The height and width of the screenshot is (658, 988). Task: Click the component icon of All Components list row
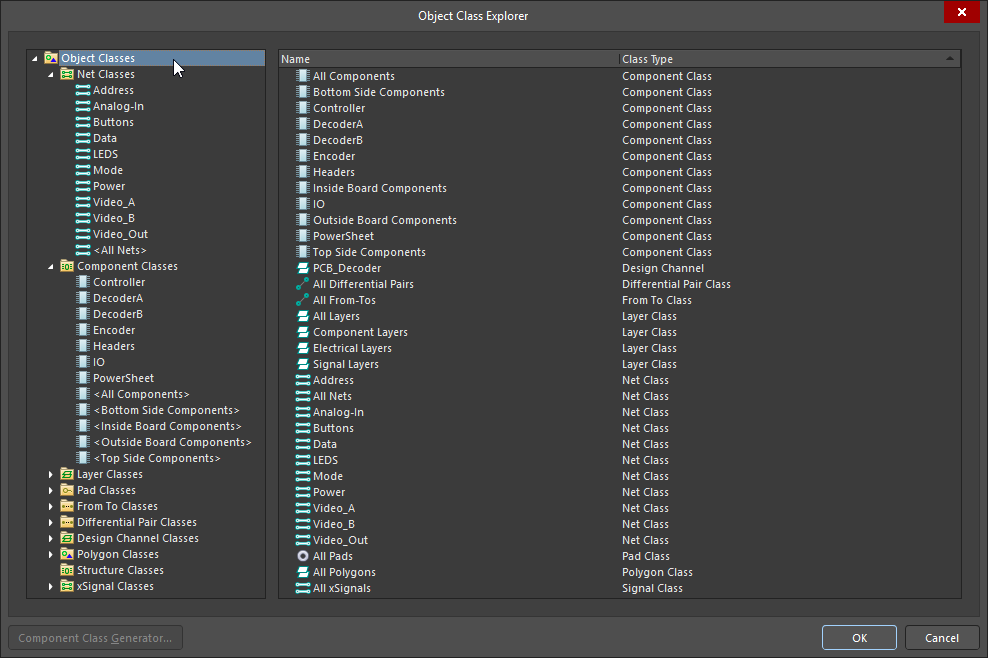[x=302, y=76]
